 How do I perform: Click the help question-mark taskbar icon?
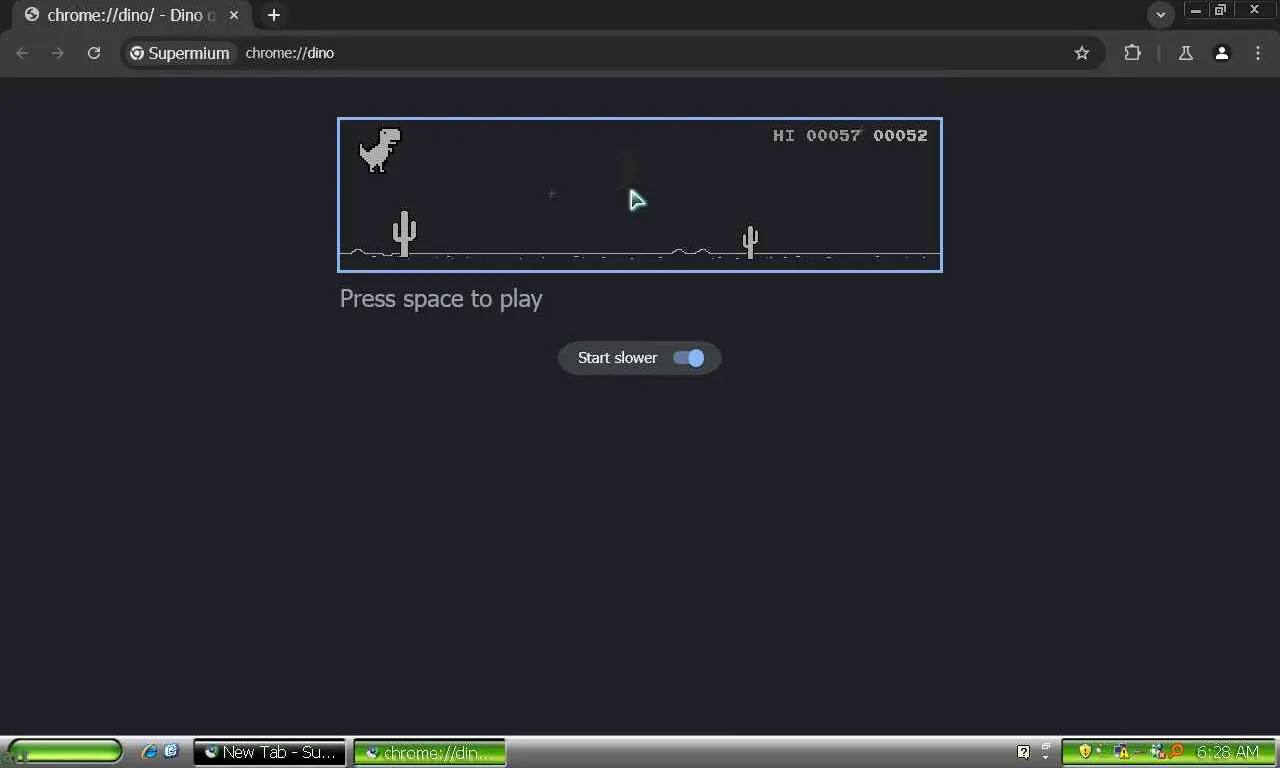pos(1023,752)
